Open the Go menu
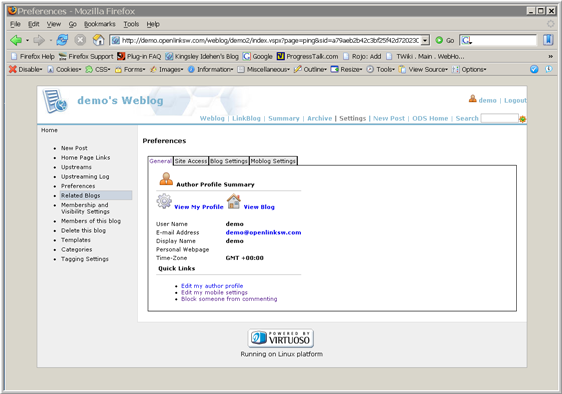 tap(72, 24)
